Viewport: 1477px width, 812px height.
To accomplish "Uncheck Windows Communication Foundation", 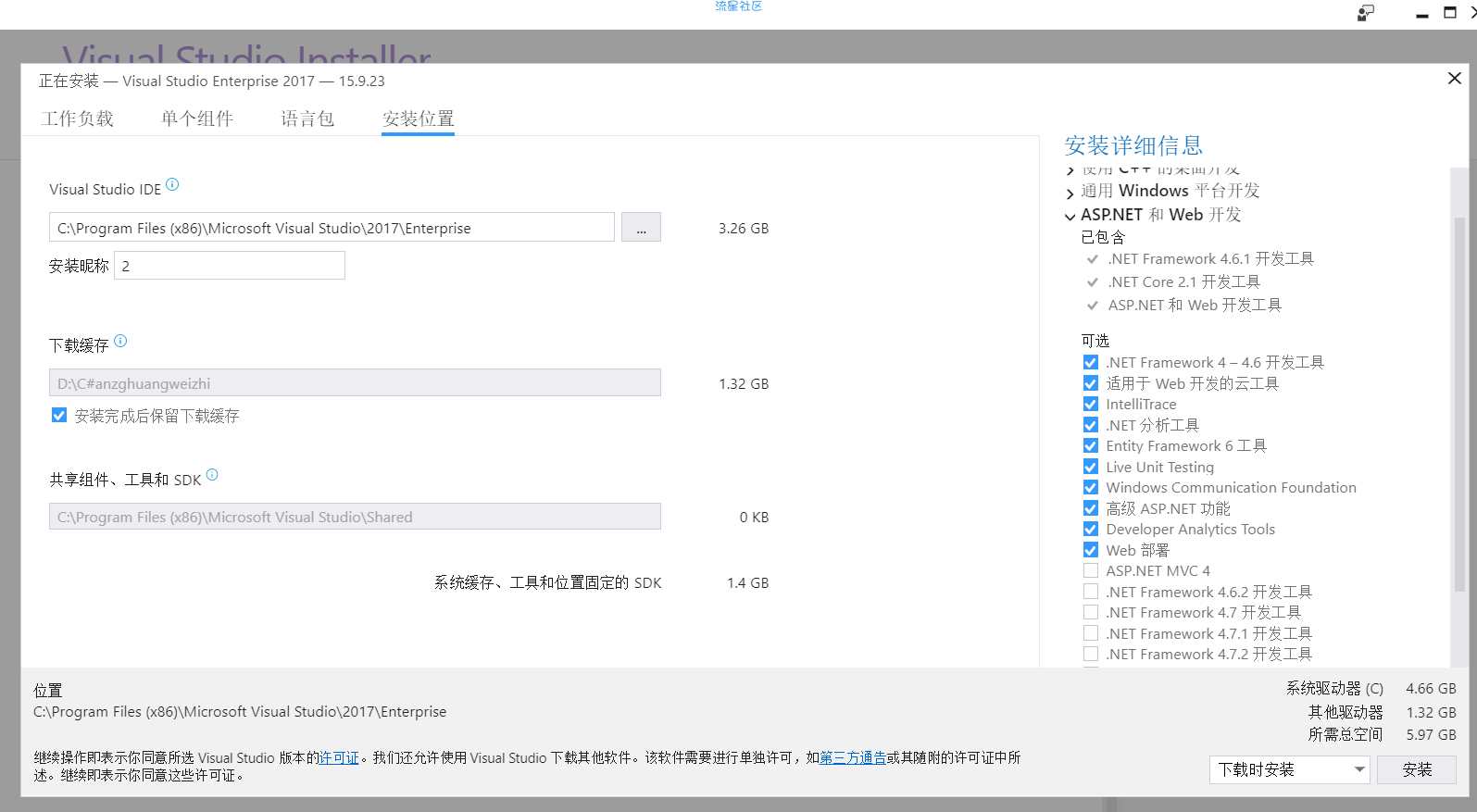I will 1091,487.
